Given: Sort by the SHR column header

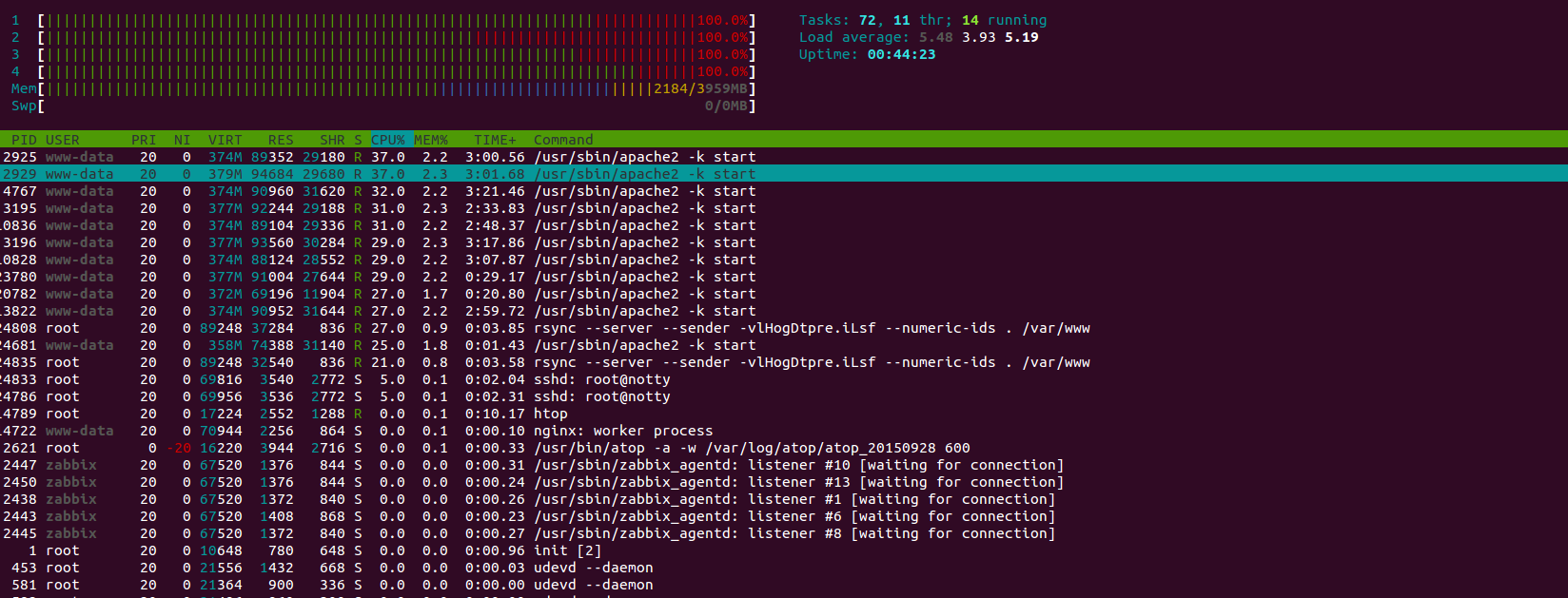Looking at the screenshot, I should (x=332, y=140).
